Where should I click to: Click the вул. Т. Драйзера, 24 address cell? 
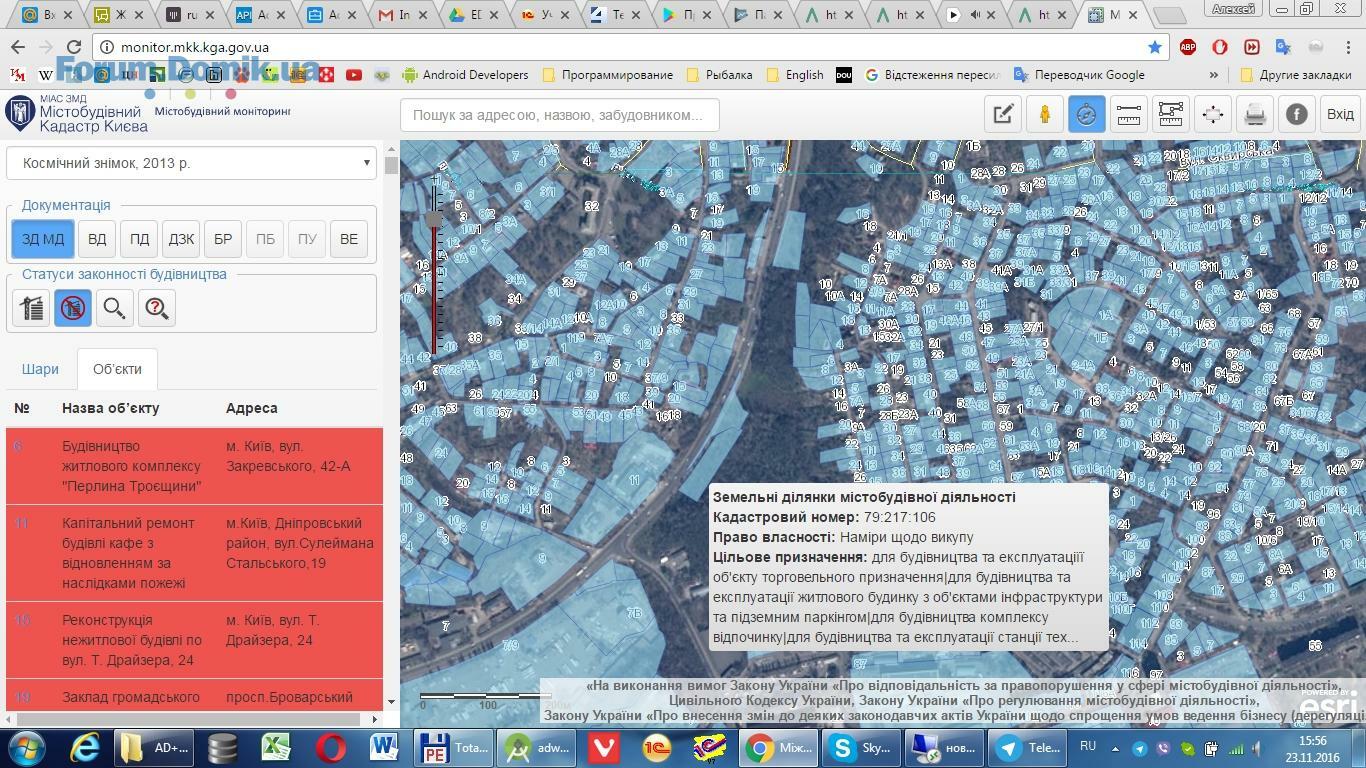[272, 630]
